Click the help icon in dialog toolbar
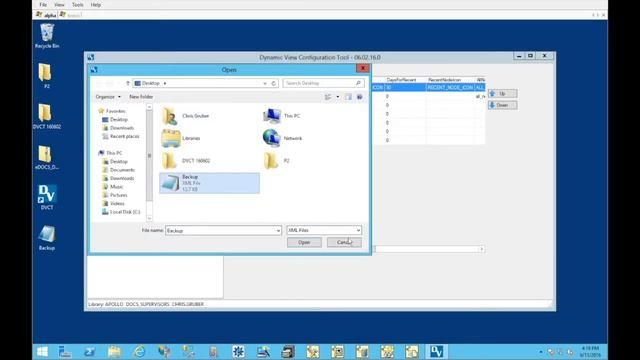The image size is (640, 360). click(360, 97)
